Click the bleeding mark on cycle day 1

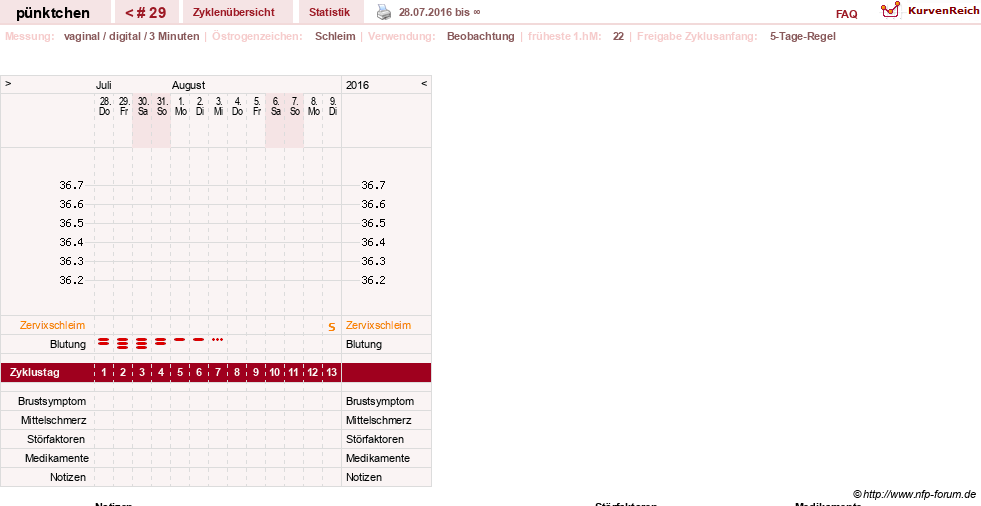click(104, 342)
